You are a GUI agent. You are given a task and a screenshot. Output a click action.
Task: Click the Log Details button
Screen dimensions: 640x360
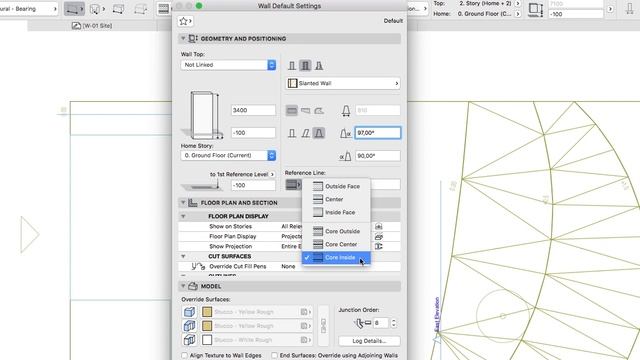369,341
